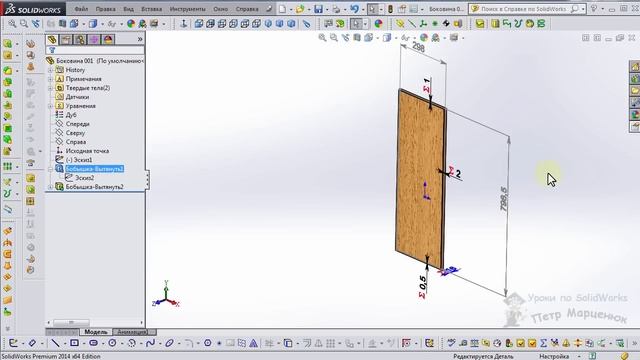This screenshot has height=360, width=640.
Task: Select Эскиз2 in the feature tree
Action: coord(84,178)
